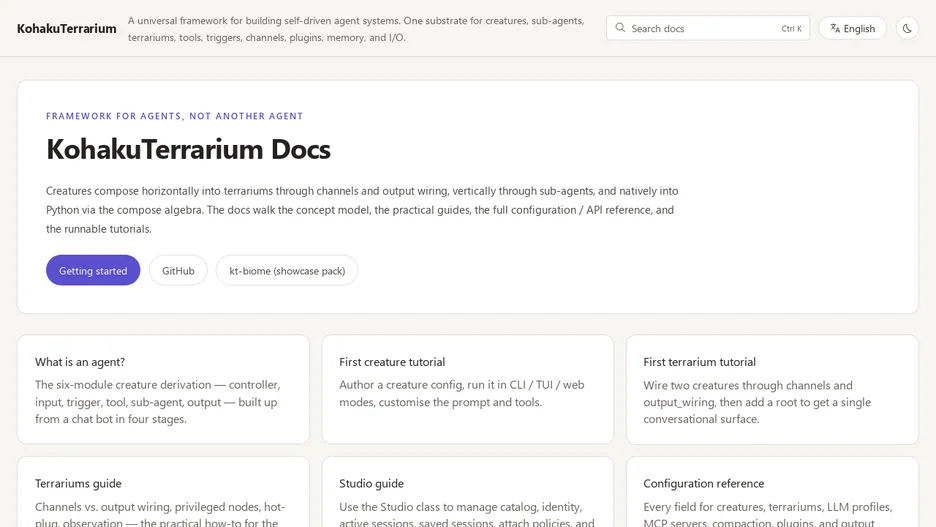Open the GitHub link button
Screen dimensions: 936x527
(178, 270)
